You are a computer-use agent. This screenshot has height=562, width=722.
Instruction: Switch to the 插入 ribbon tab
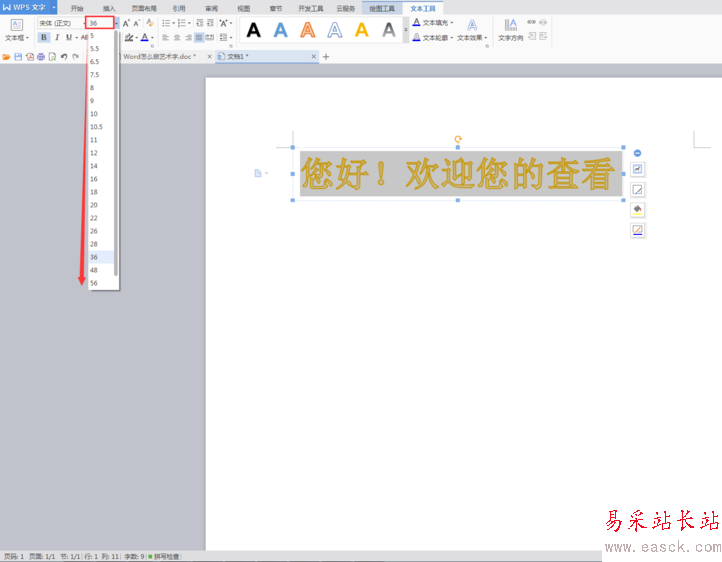point(109,8)
